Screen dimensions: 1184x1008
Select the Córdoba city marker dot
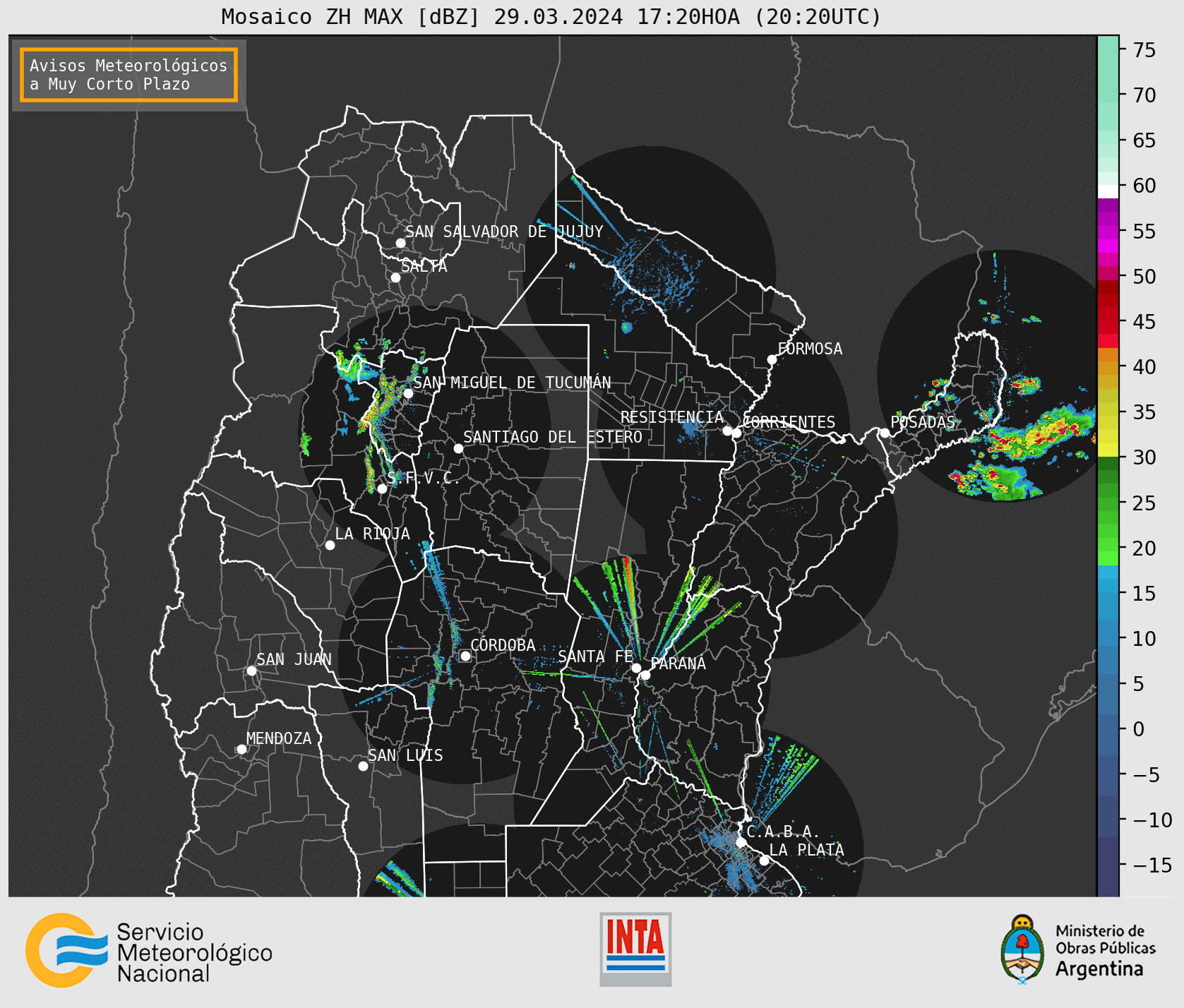pos(465,656)
